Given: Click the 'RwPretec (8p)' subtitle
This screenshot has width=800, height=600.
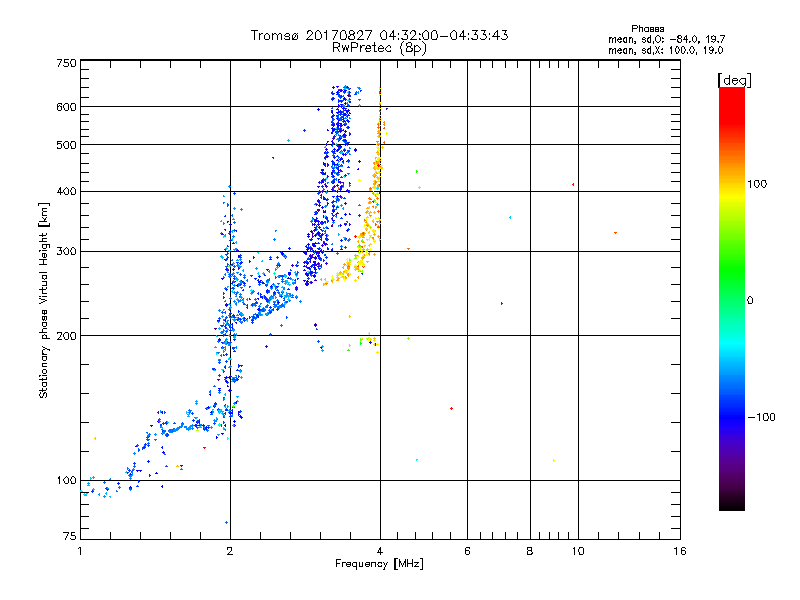Looking at the screenshot, I should (379, 48).
